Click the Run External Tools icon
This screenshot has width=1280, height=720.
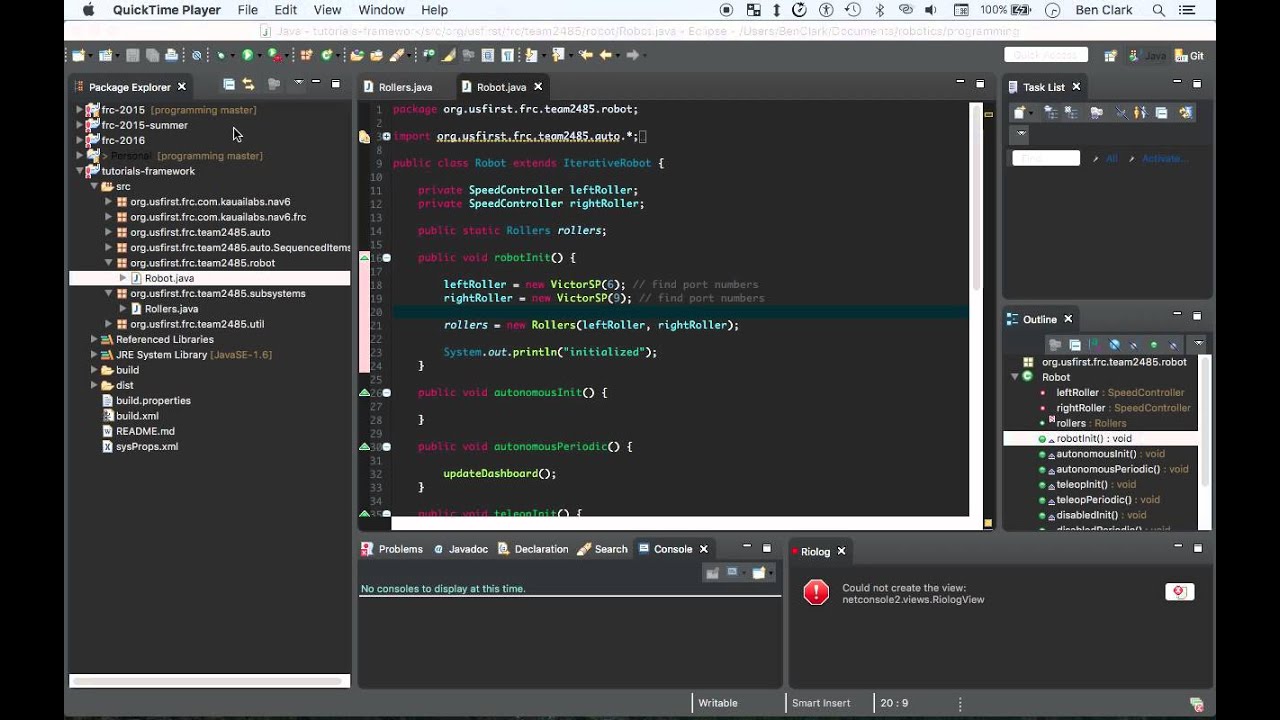click(x=274, y=55)
